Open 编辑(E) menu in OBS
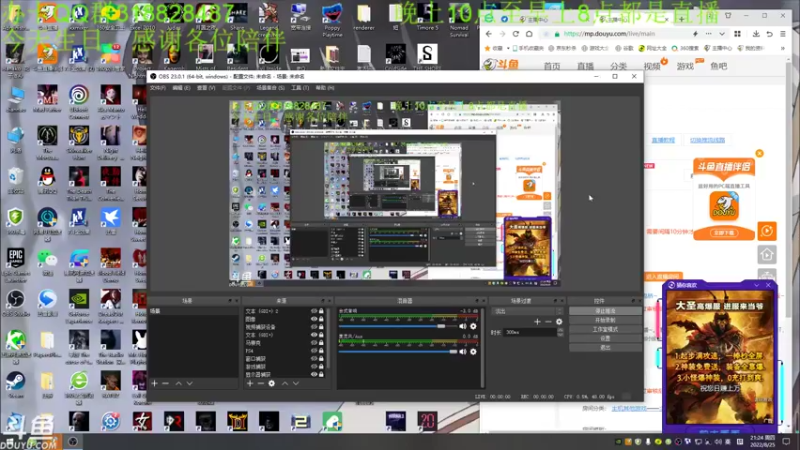Viewport: 800px width, 450px height. pos(181,88)
